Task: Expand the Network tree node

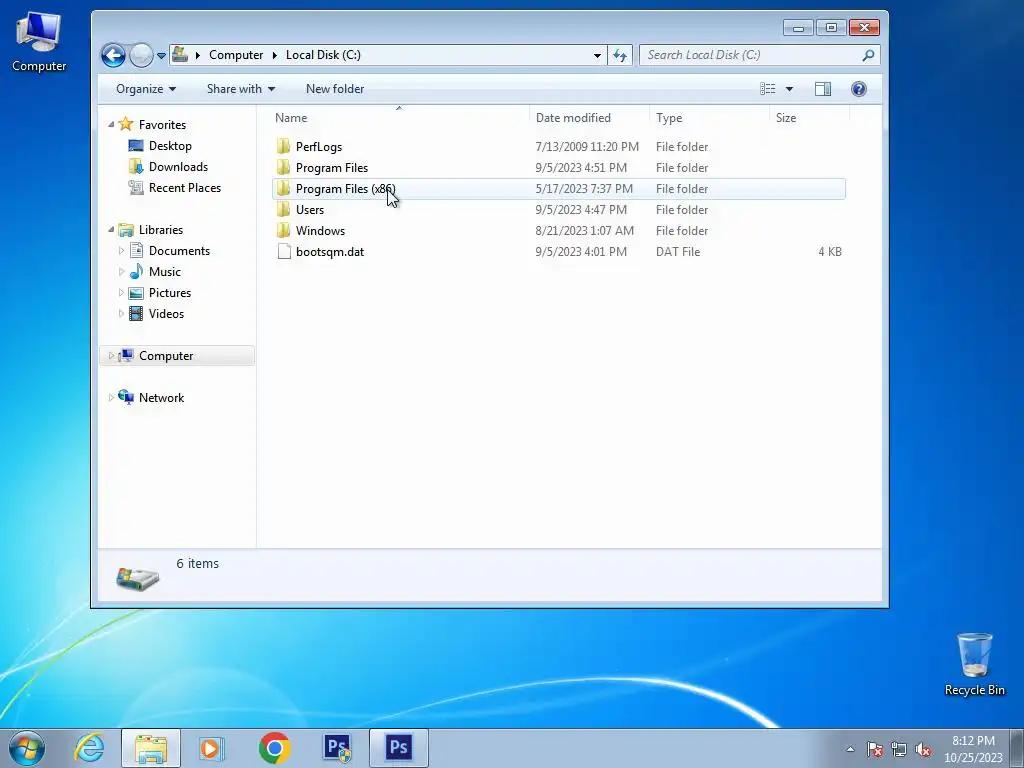Action: tap(111, 397)
